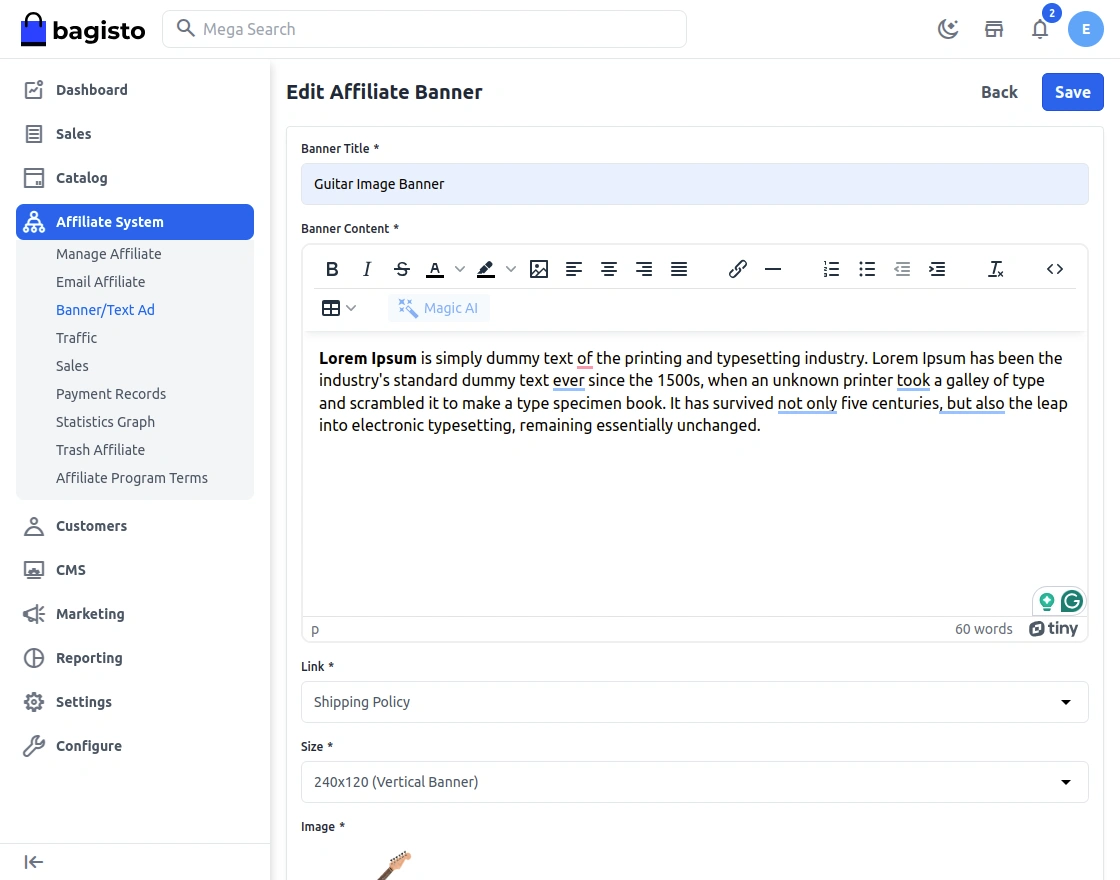Viewport: 1120px width, 880px height.
Task: Apply background highlight color
Action: [x=486, y=269]
